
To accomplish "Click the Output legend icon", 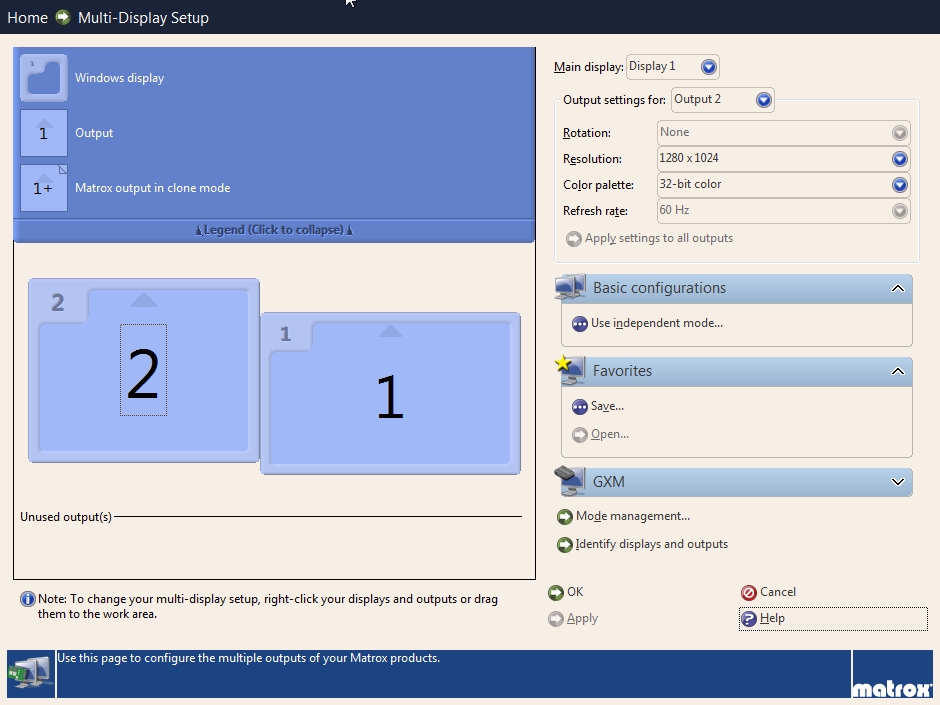I will point(44,133).
